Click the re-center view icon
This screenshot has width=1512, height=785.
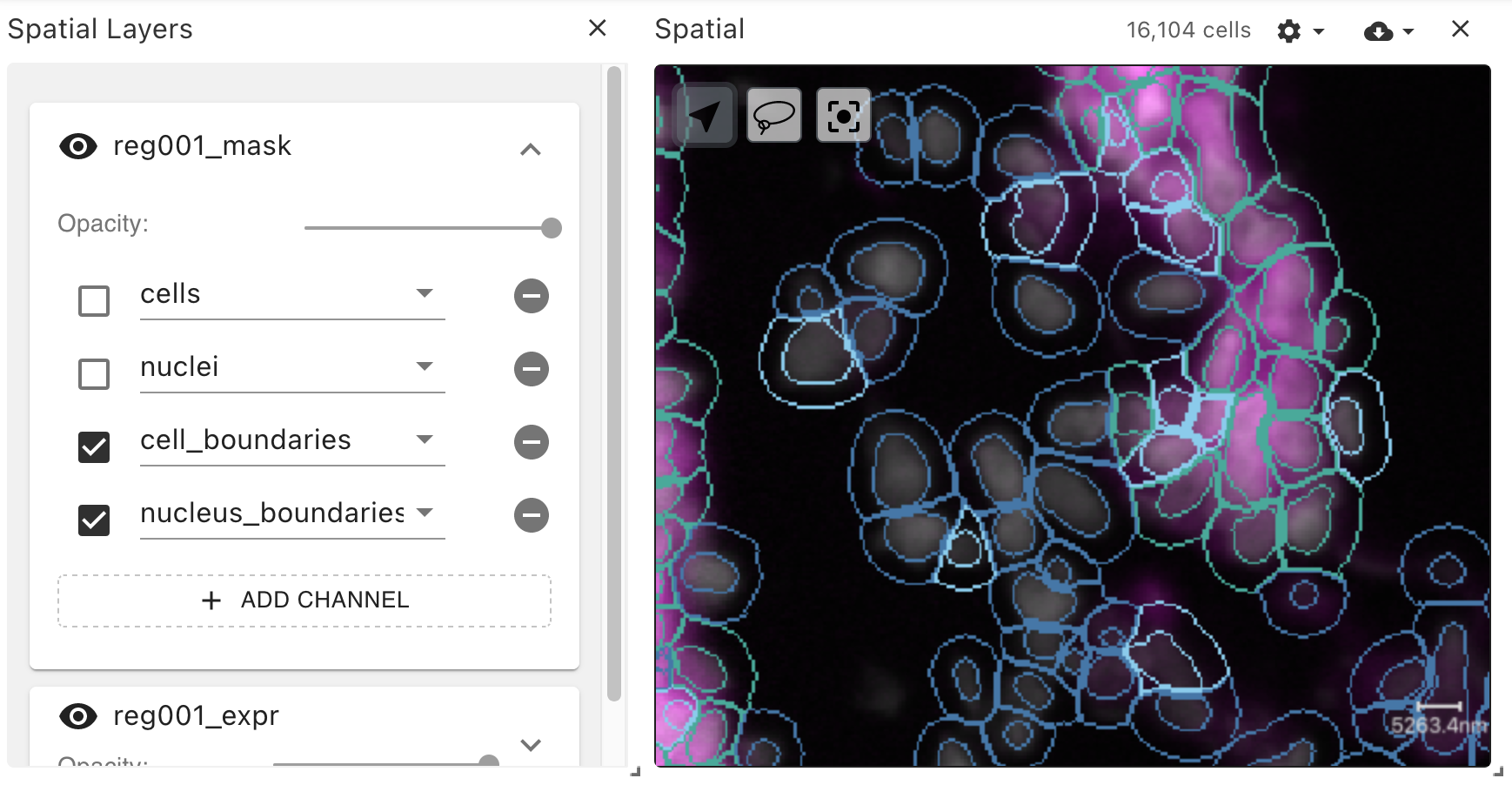click(x=843, y=114)
